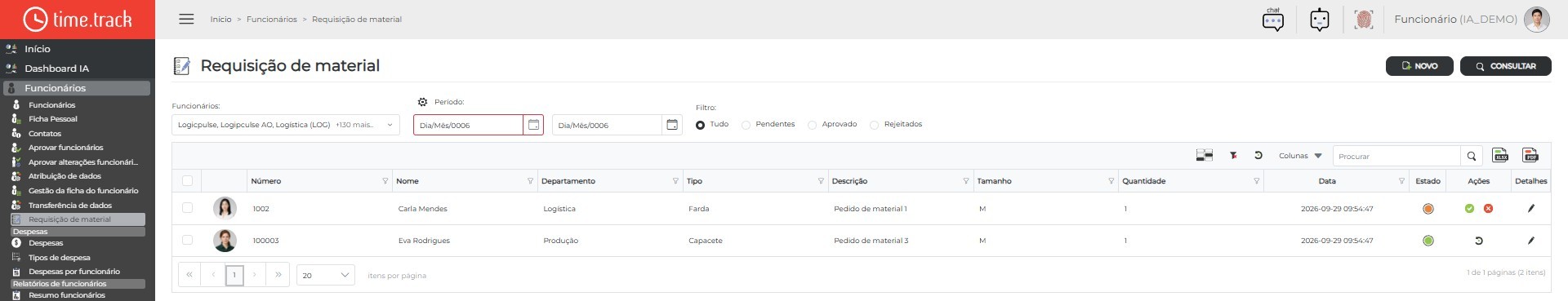This screenshot has width=1568, height=301.
Task: Click the CONSULTAR button
Action: click(1506, 66)
